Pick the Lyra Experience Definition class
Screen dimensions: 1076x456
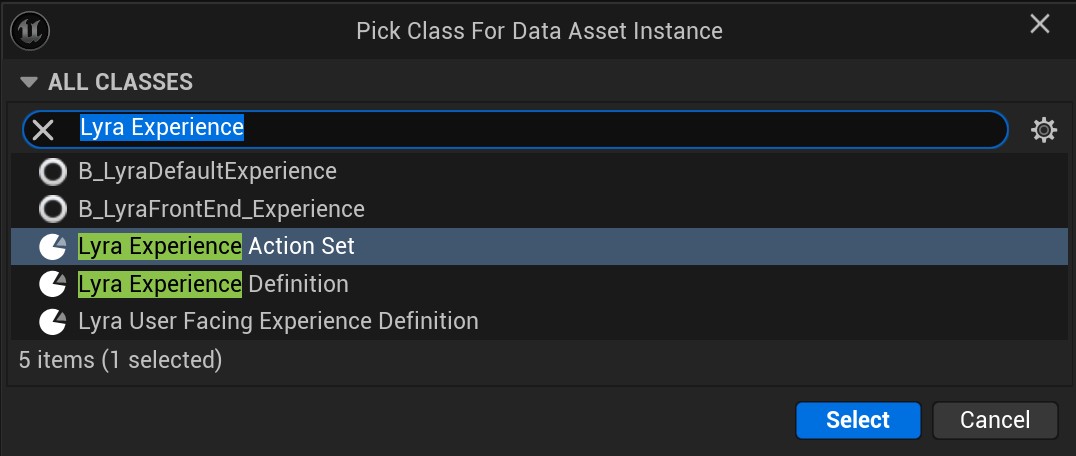(x=213, y=285)
